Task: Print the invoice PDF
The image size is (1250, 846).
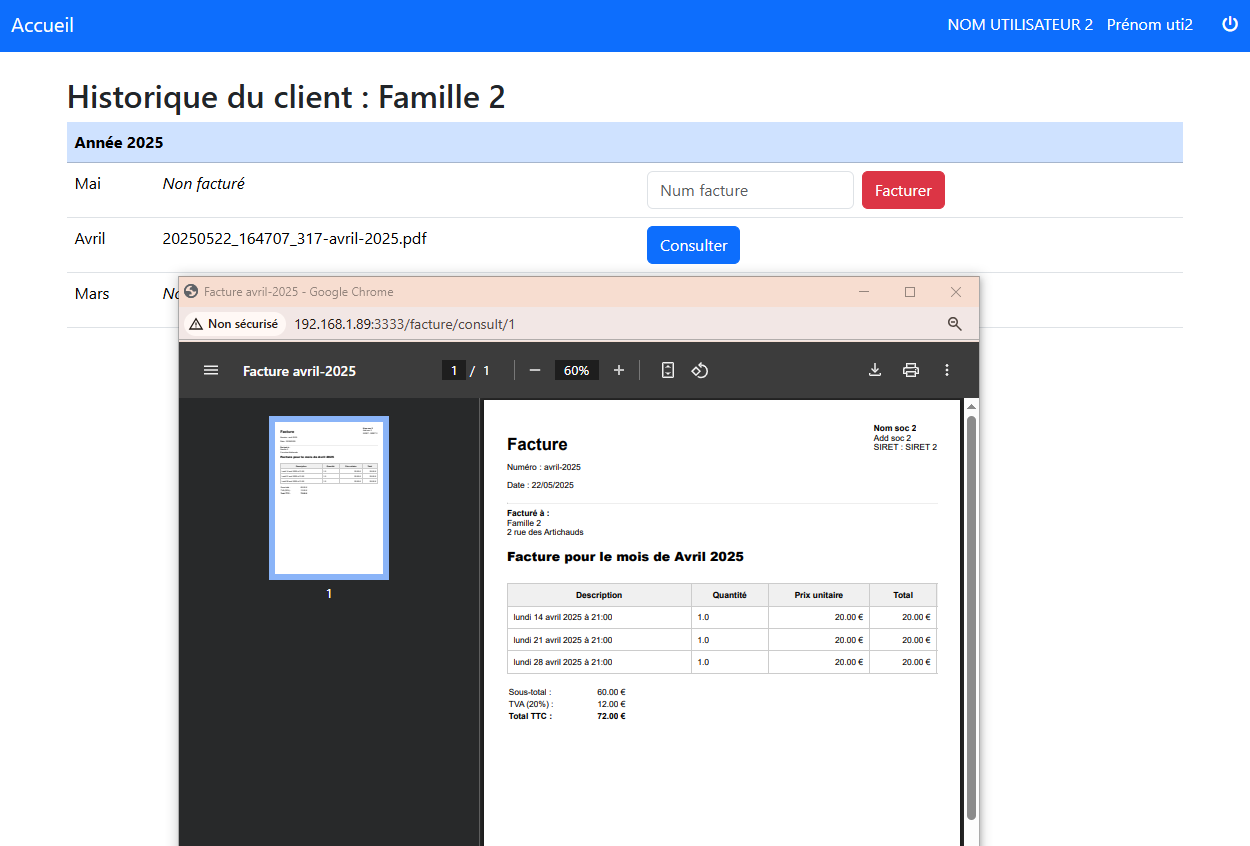Action: 911,370
